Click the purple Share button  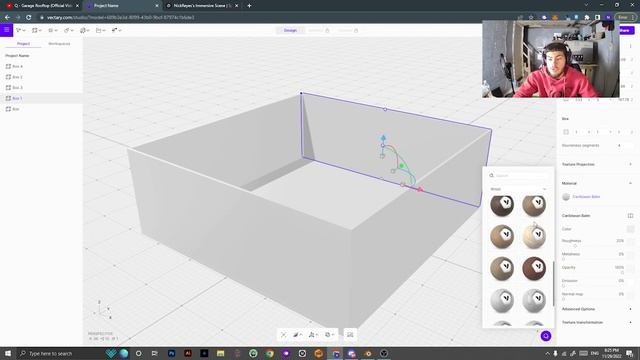coord(627,30)
